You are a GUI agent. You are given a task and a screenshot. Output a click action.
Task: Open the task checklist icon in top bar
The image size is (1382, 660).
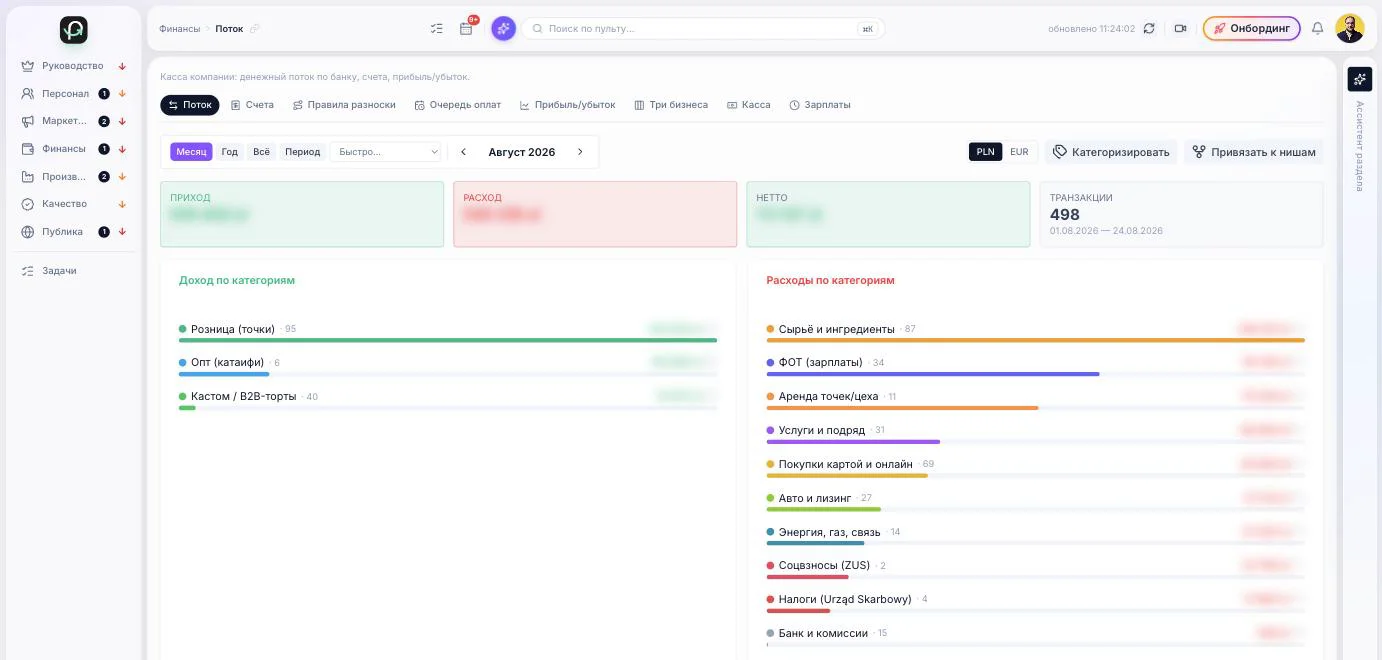pyautogui.click(x=437, y=29)
